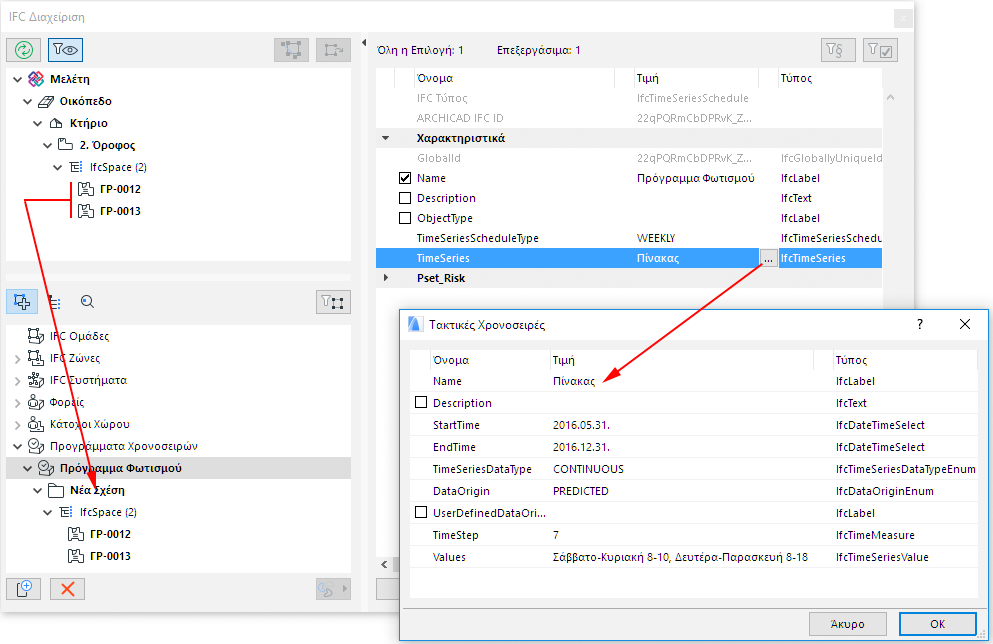The width and height of the screenshot is (993, 644).
Task: Click the Μελέτη project icon
Action: [36, 79]
